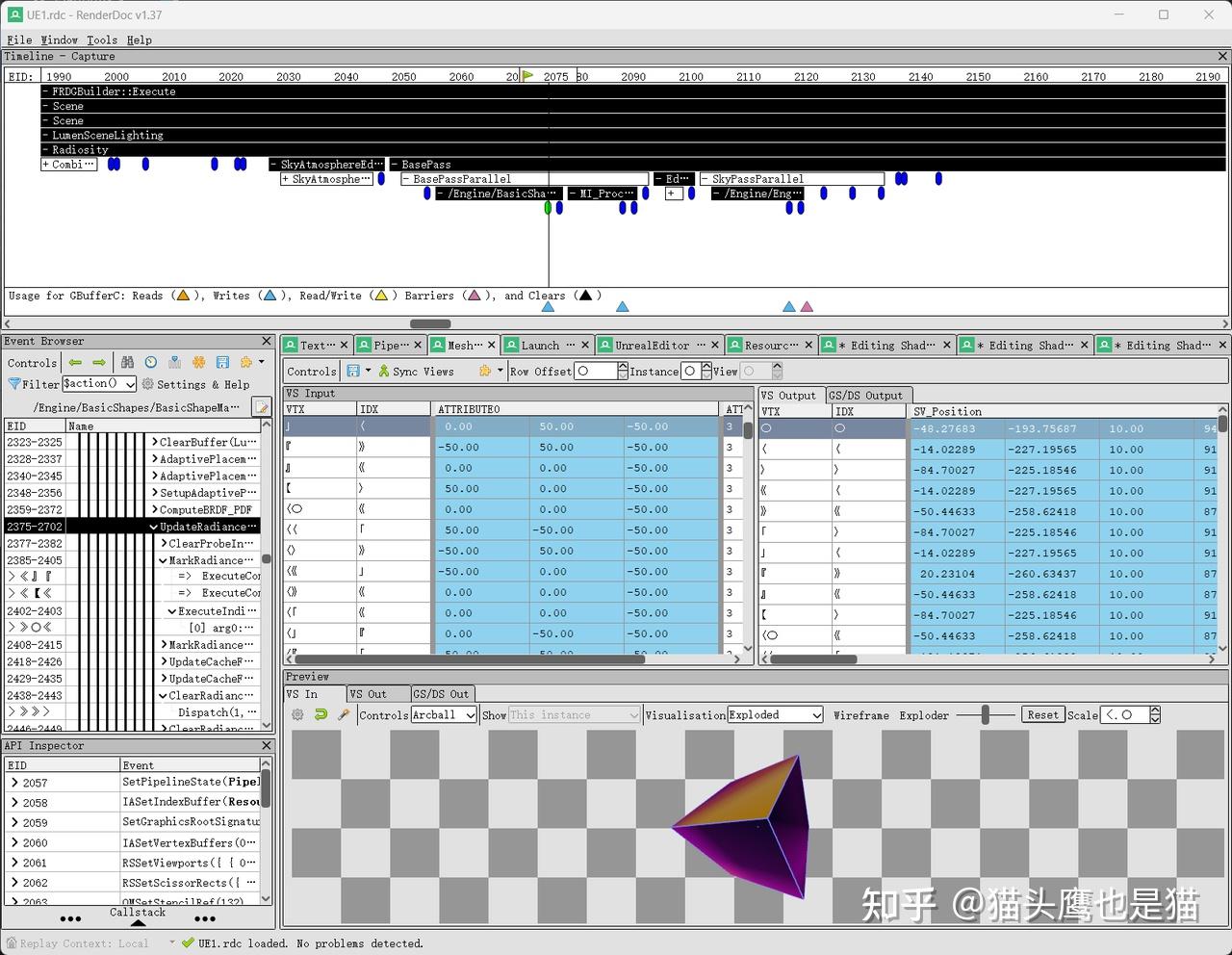This screenshot has width=1232, height=955.
Task: Open the Arcball controls dropdown
Action: point(443,714)
